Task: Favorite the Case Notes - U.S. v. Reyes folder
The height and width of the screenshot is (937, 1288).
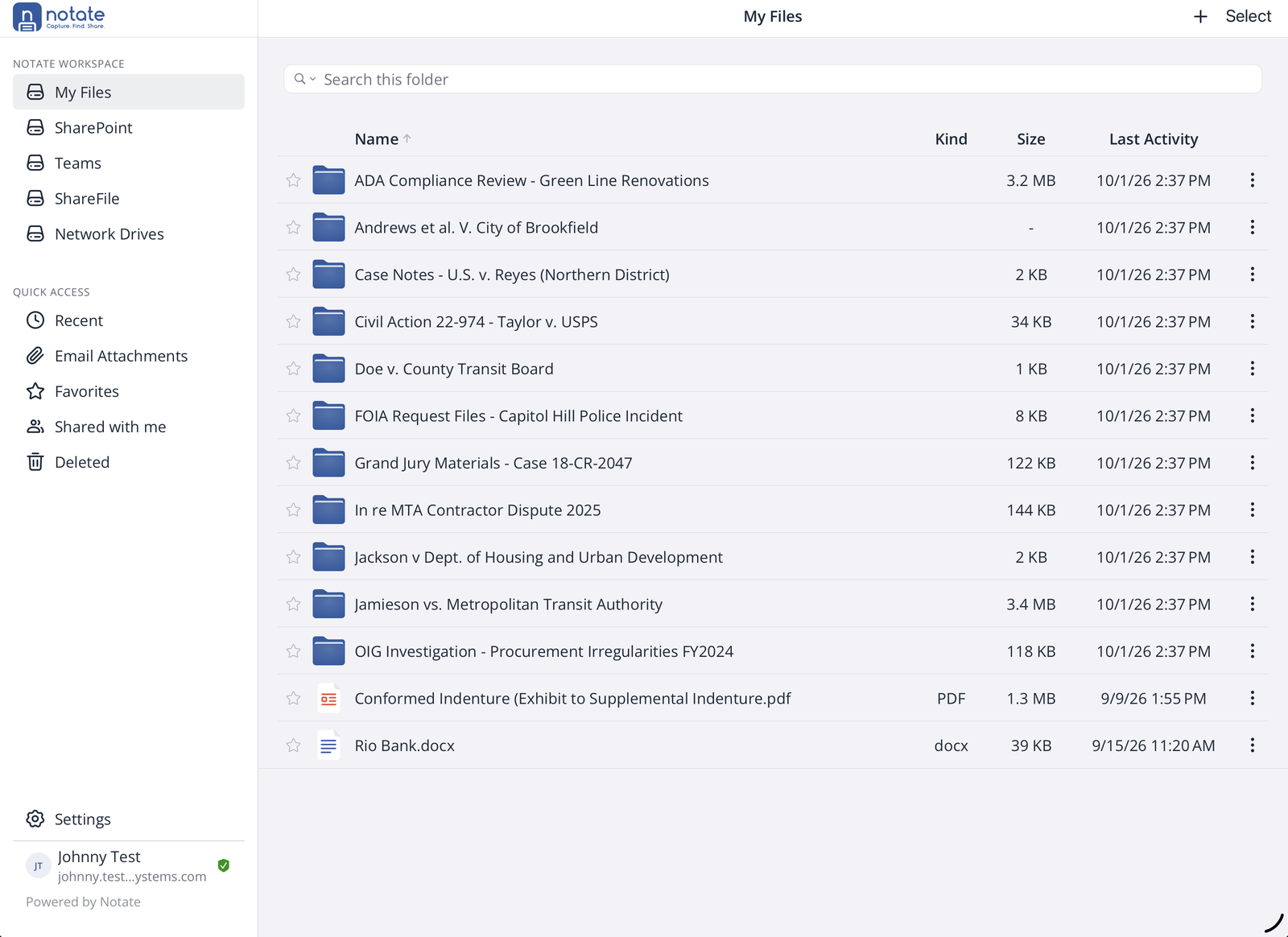Action: (293, 274)
